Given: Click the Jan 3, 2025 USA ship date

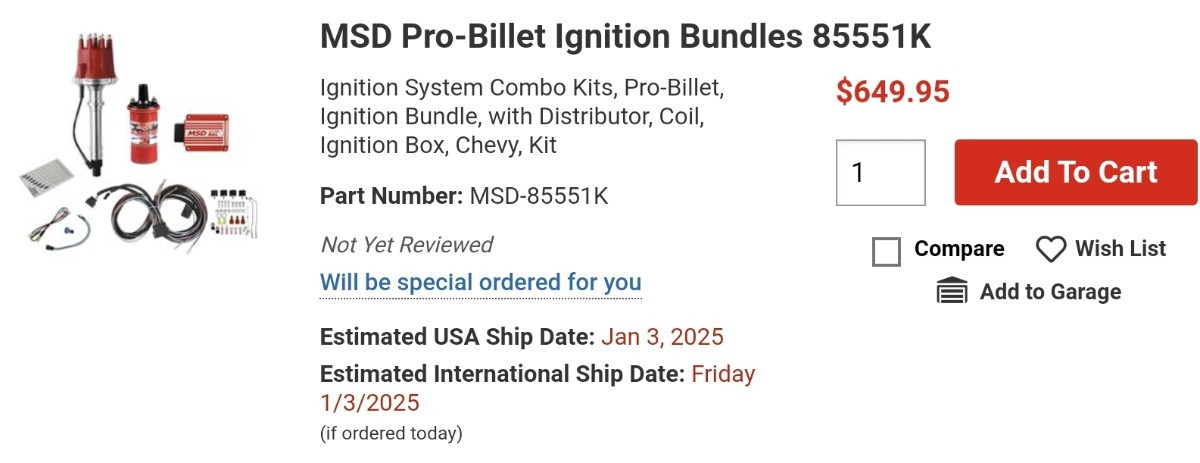Looking at the screenshot, I should pos(662,337).
